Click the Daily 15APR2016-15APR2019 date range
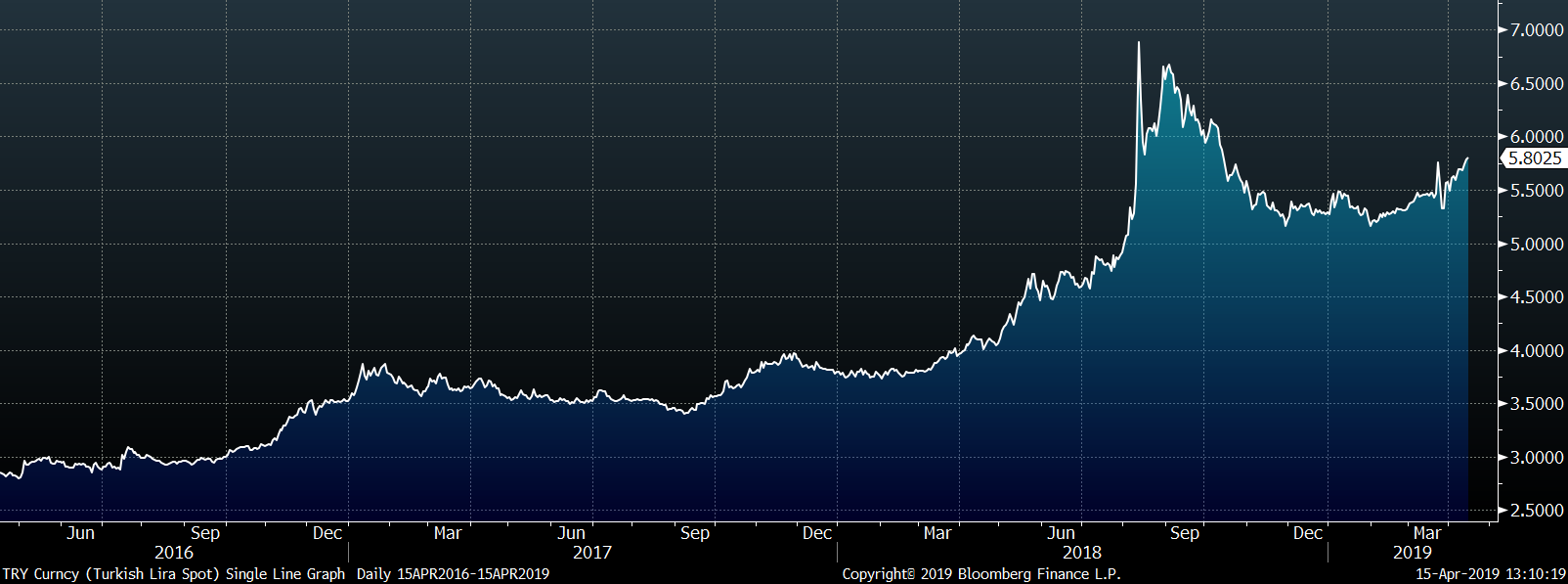This screenshot has width=1568, height=584. coord(453,574)
